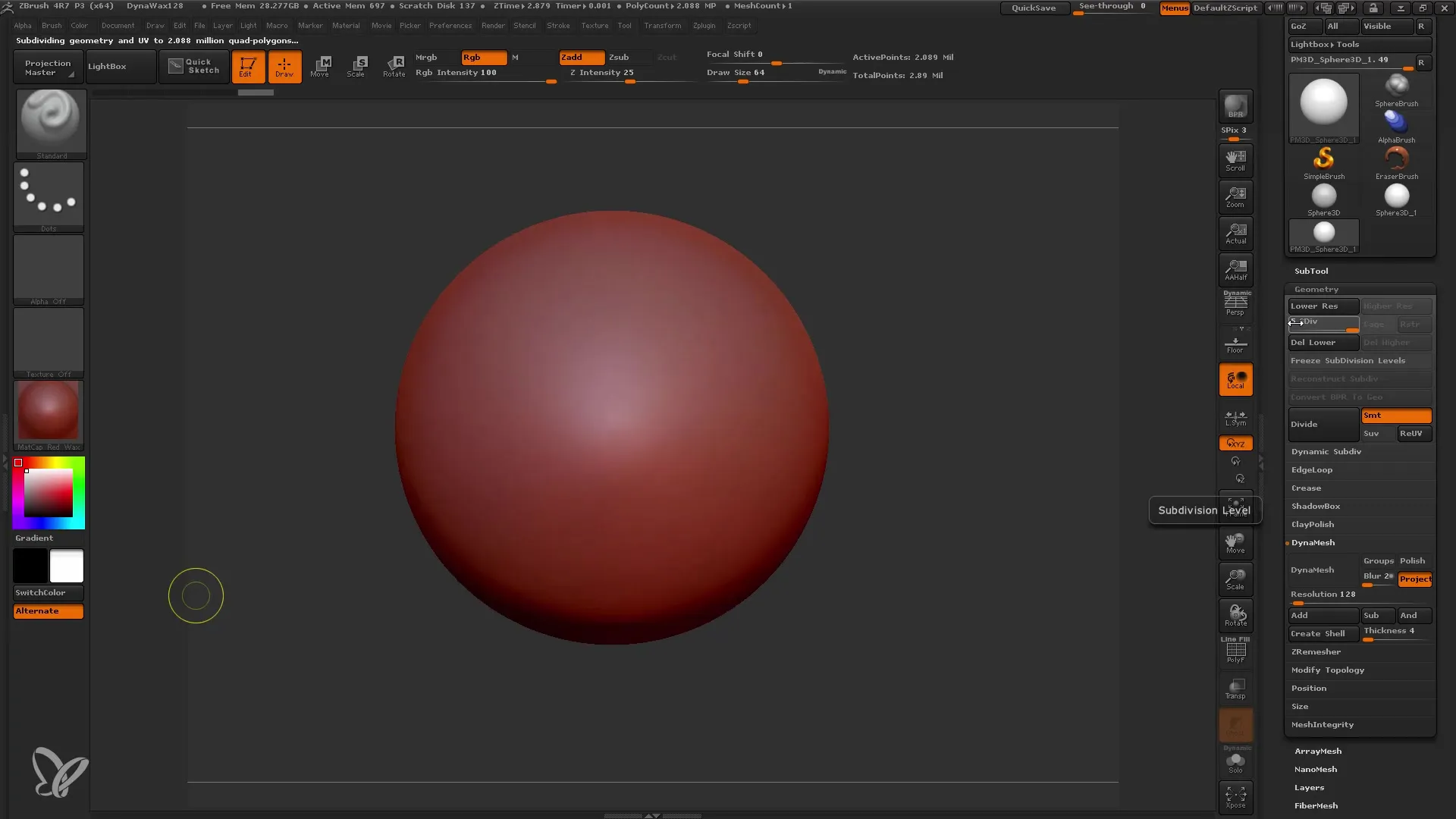Select the SimpleBrush tool
Screen dimensions: 1456x819
1325,160
